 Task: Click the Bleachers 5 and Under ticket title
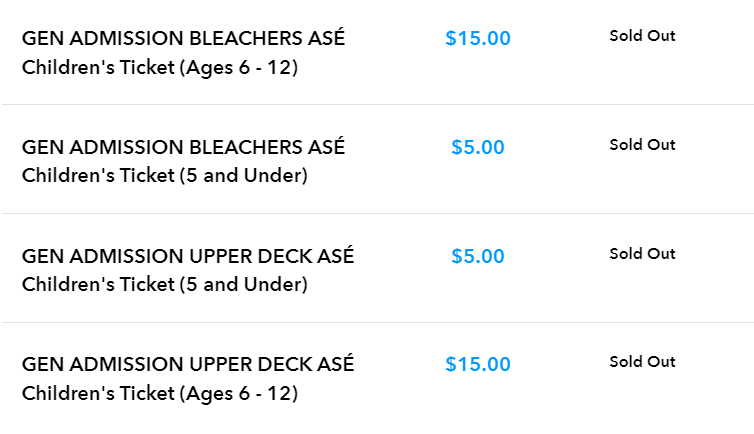click(x=183, y=148)
